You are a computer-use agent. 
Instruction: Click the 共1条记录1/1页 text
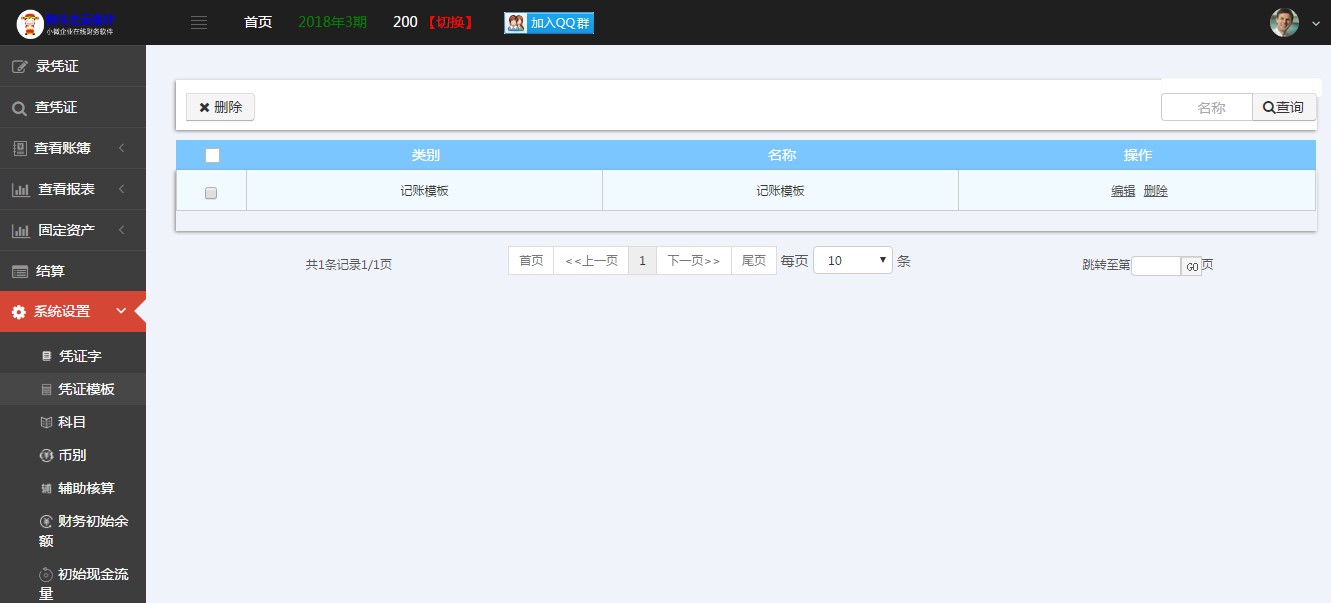tap(349, 265)
